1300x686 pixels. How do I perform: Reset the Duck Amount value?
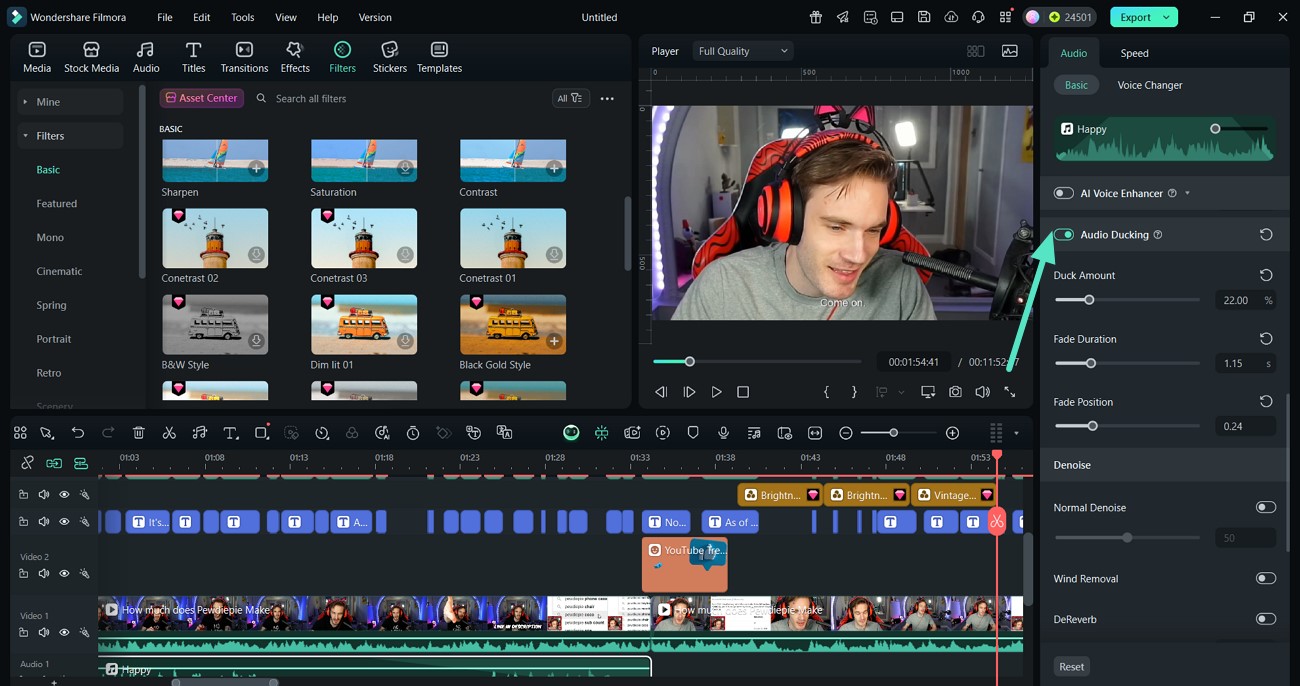1266,275
